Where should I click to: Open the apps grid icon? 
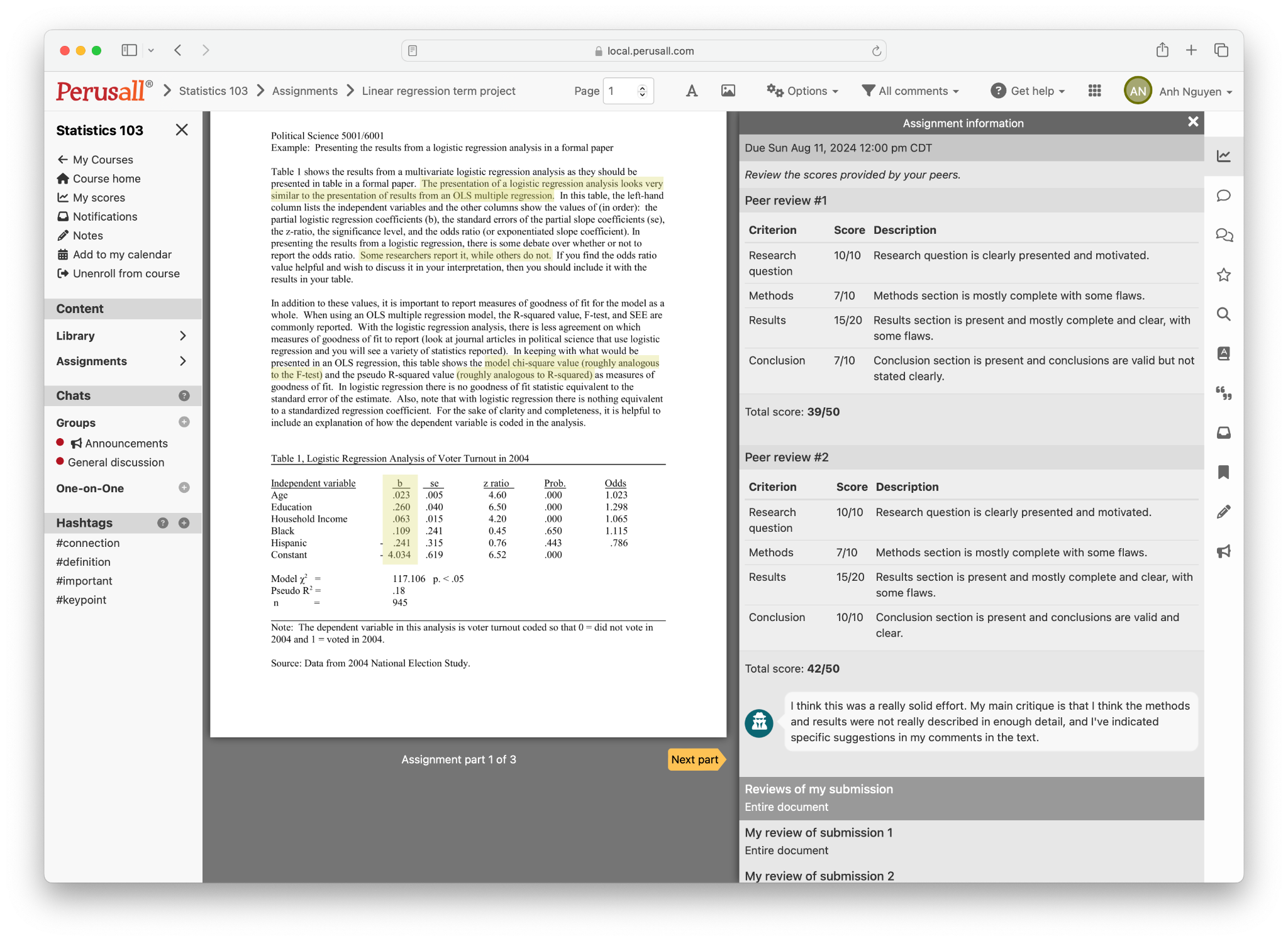pyautogui.click(x=1094, y=91)
